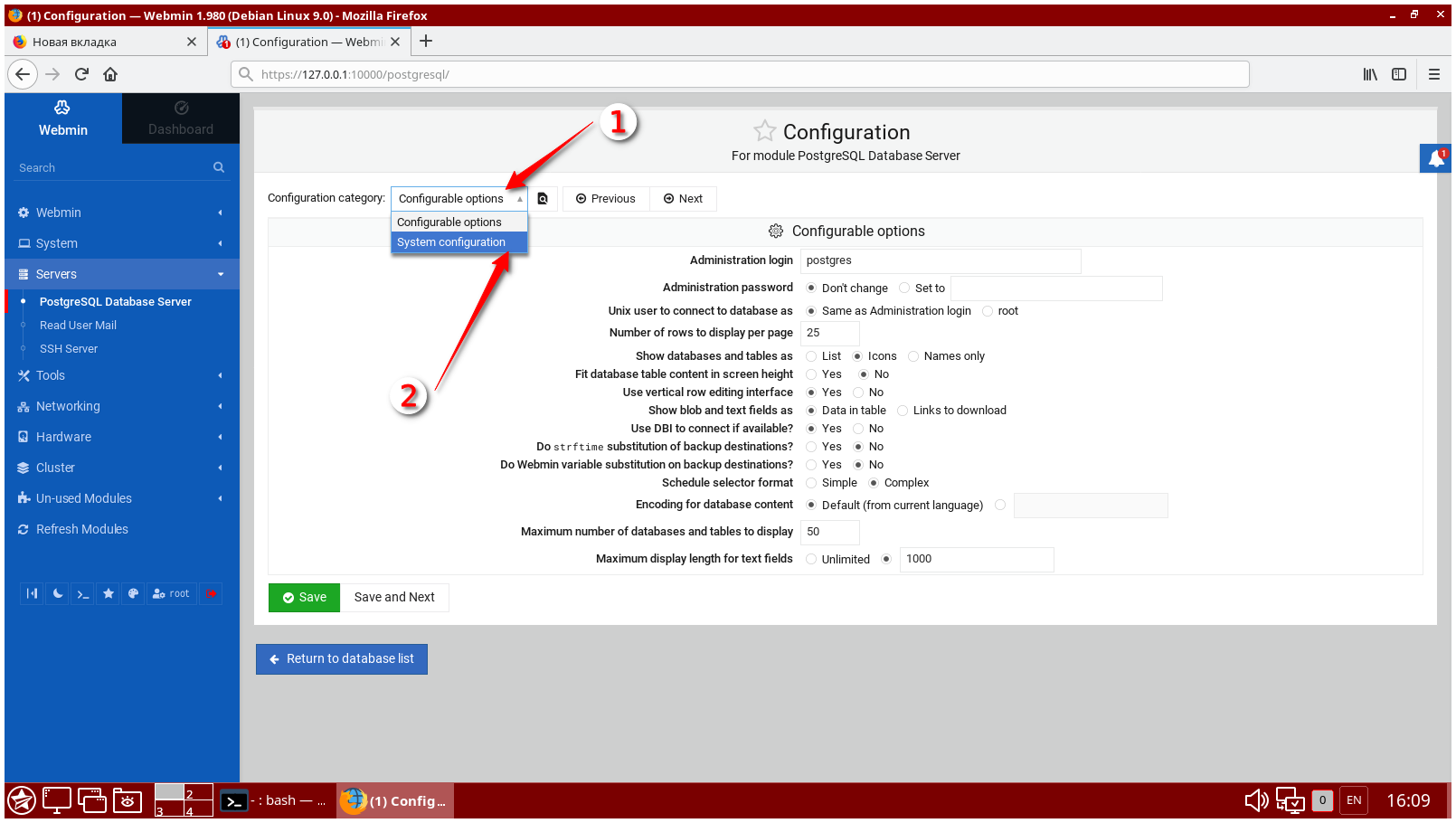Open Firefox library icon
1456x823 pixels.
(1370, 74)
